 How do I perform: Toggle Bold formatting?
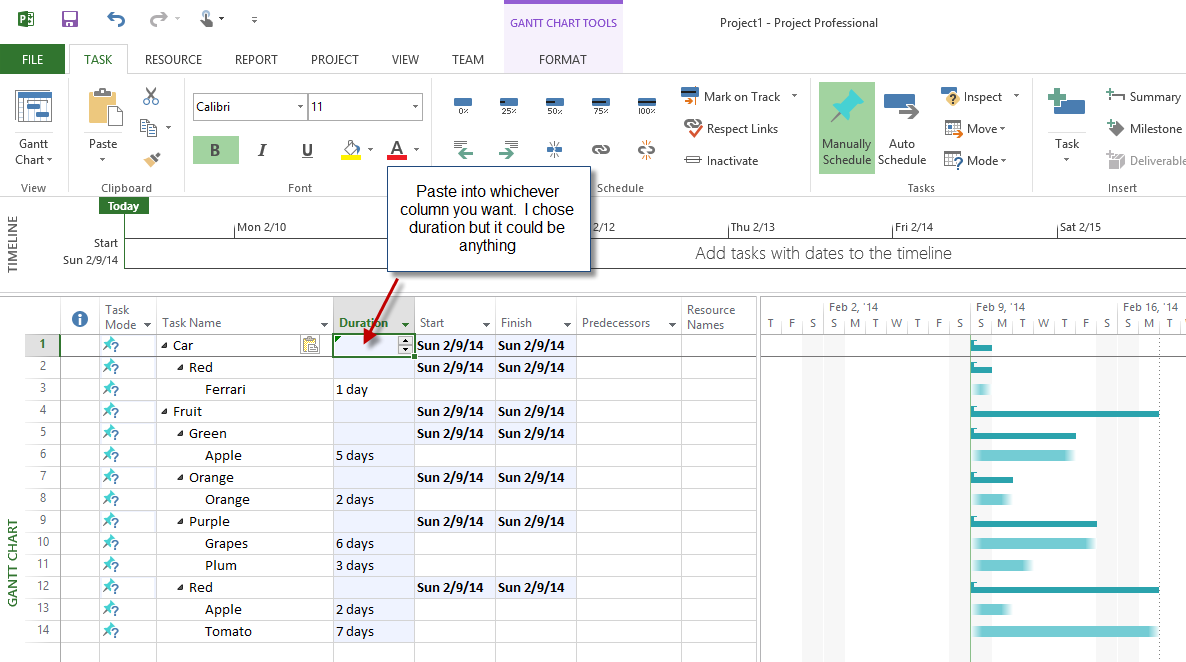pos(215,149)
